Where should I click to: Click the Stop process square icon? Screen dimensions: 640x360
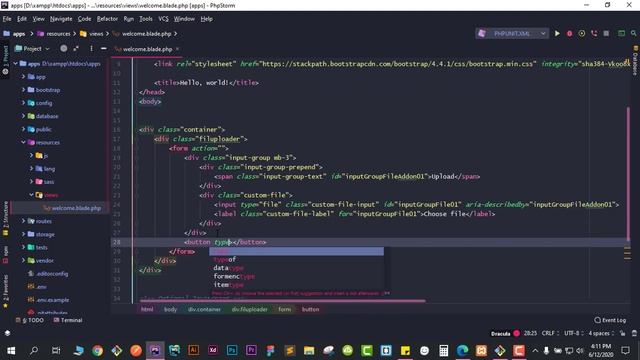coord(606,33)
